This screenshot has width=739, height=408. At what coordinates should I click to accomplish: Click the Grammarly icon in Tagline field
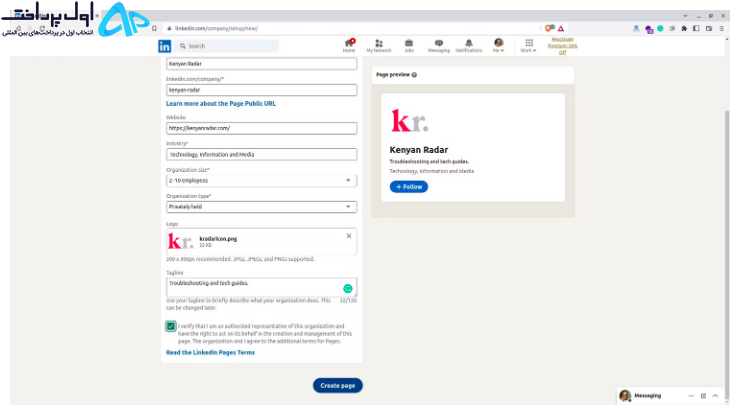point(348,289)
